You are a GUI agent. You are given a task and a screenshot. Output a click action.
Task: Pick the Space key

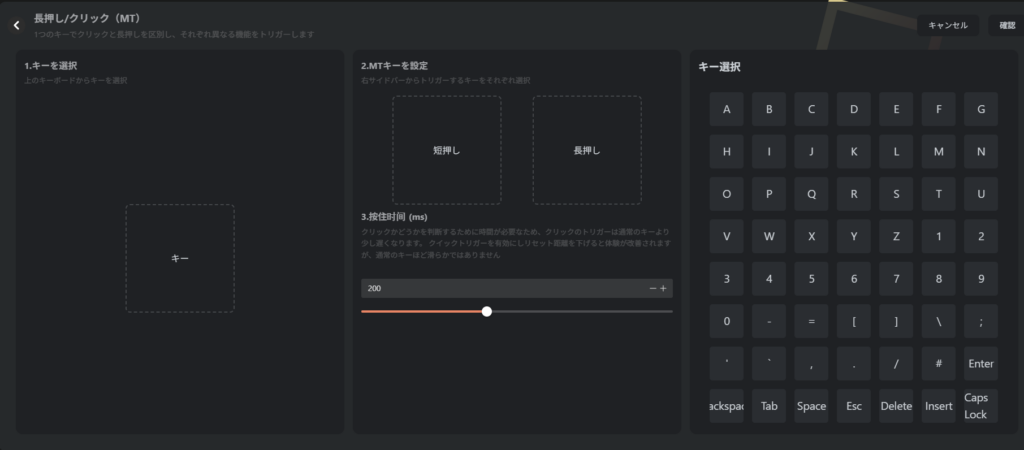811,406
